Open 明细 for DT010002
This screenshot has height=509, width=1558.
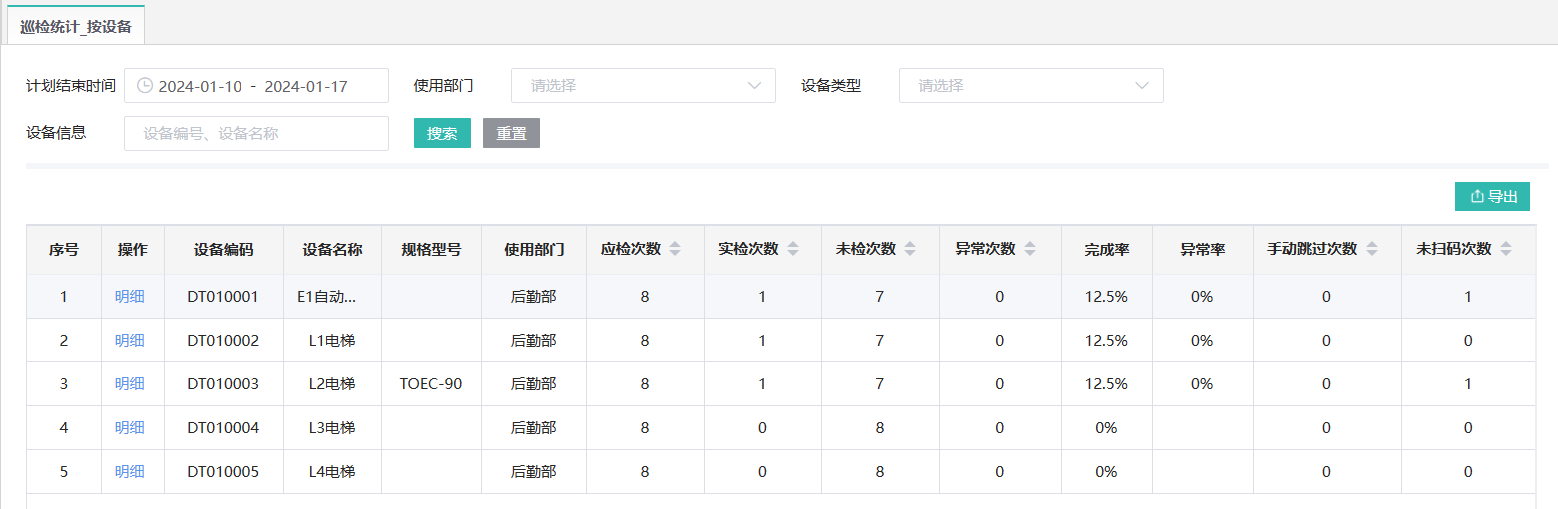pos(130,341)
